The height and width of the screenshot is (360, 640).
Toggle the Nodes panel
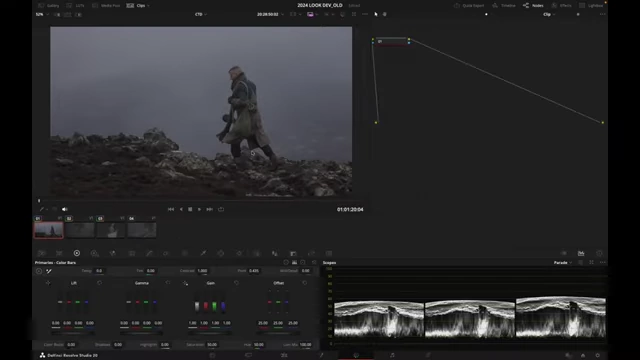[x=533, y=5]
